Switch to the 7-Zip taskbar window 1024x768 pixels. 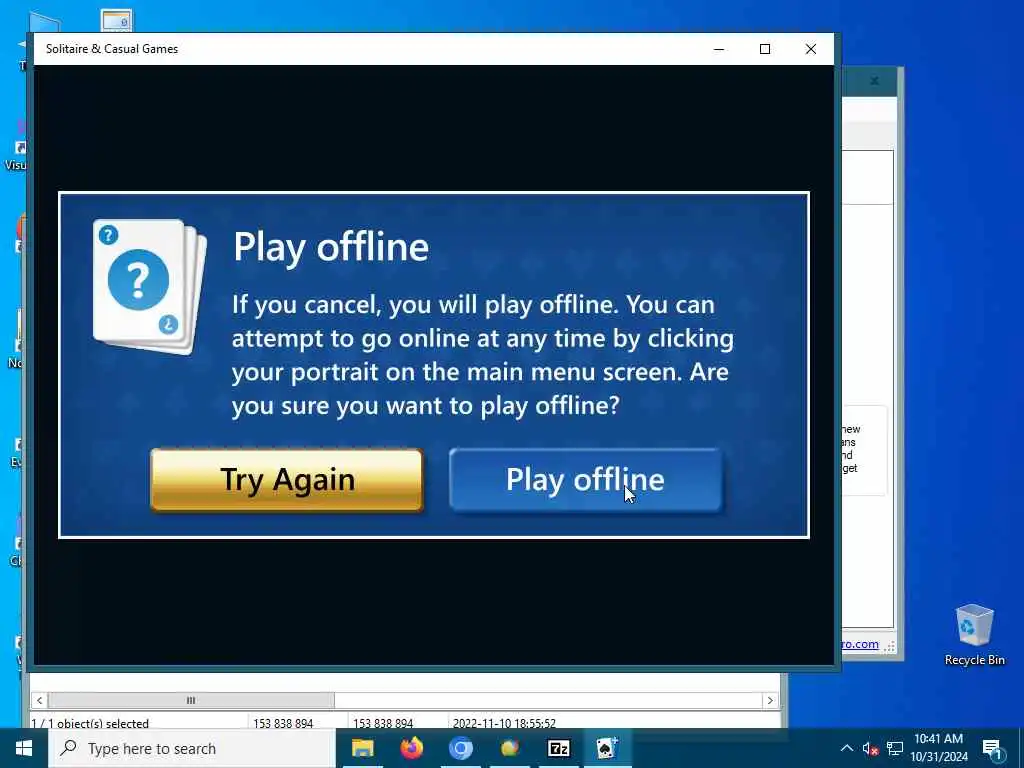tap(558, 748)
